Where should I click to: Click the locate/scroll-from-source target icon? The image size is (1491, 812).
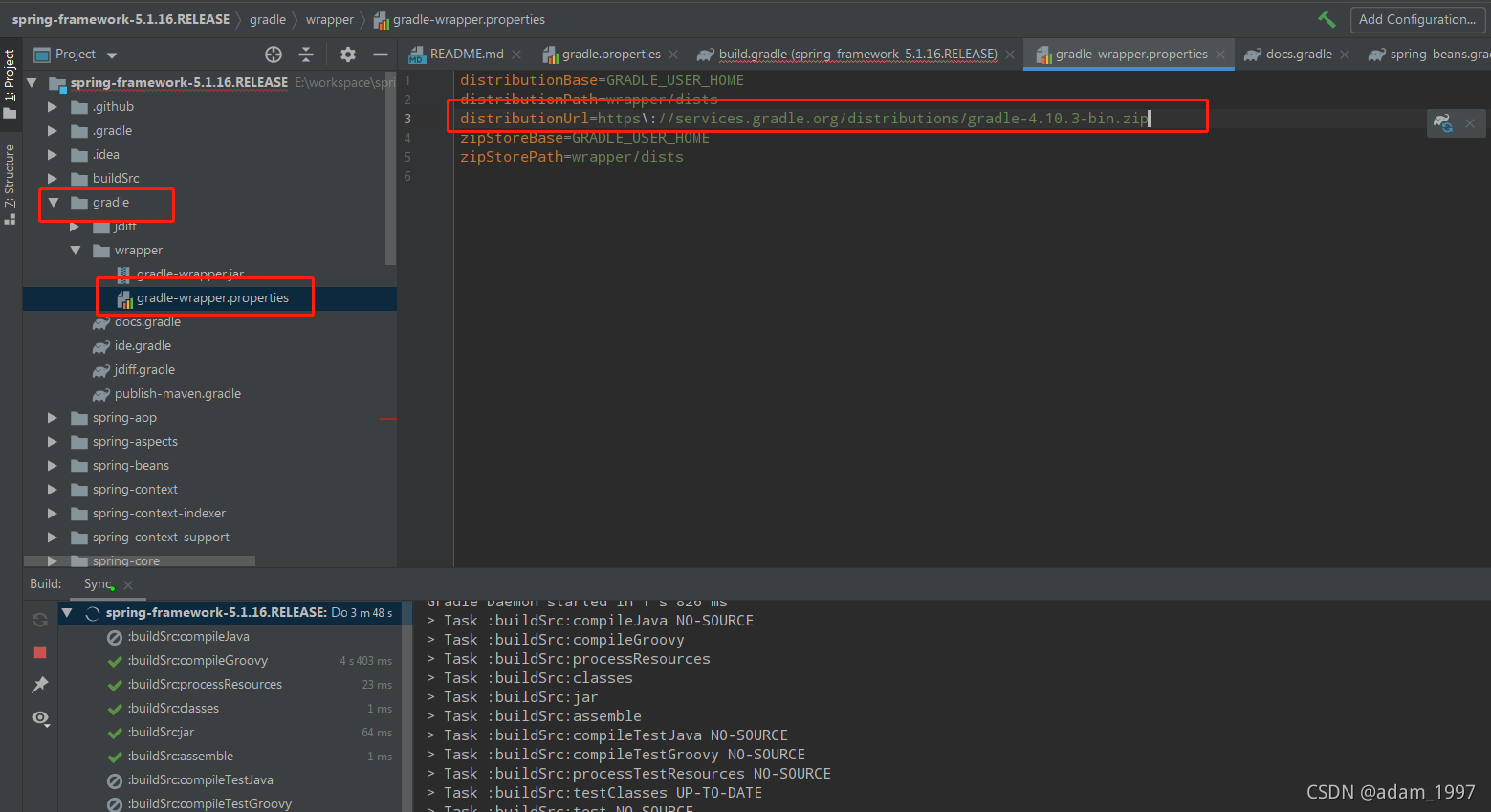[274, 55]
